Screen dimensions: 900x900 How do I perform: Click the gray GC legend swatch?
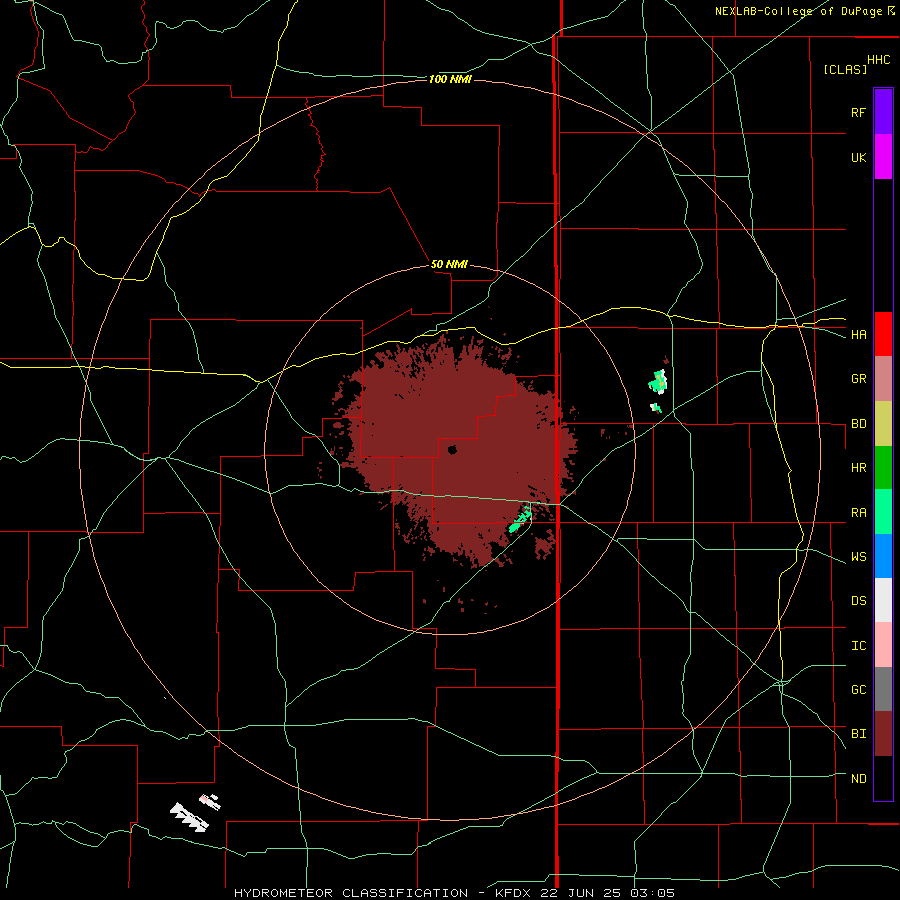tap(883, 689)
